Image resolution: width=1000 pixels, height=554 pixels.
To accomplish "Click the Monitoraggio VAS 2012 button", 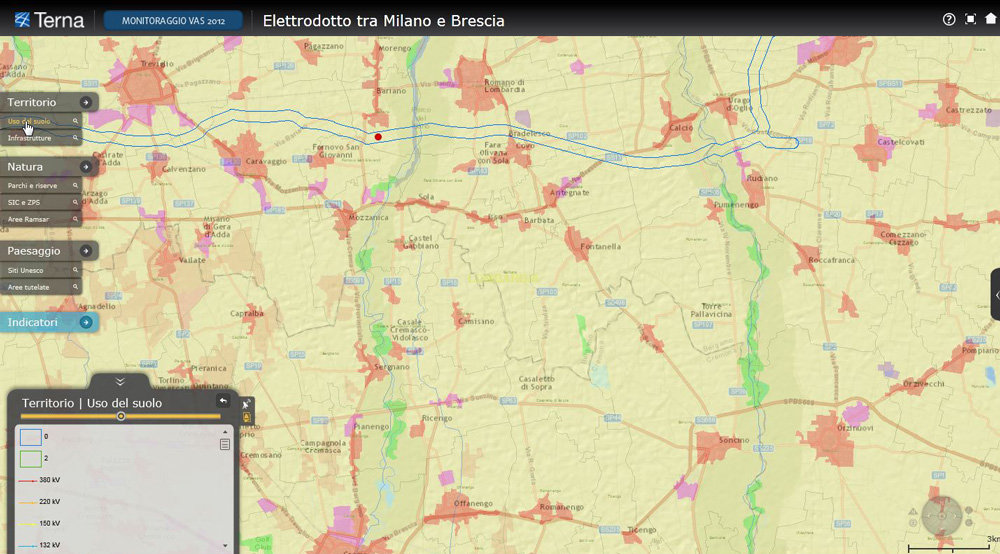I will pos(173,20).
